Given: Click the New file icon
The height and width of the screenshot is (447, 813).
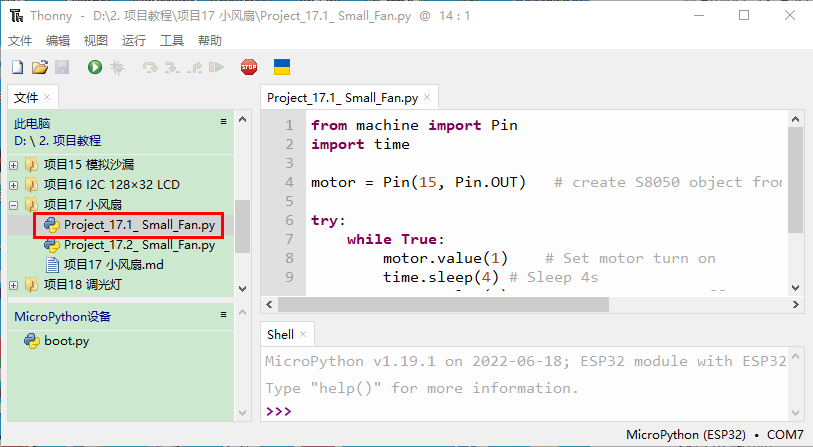Looking at the screenshot, I should 17,67.
